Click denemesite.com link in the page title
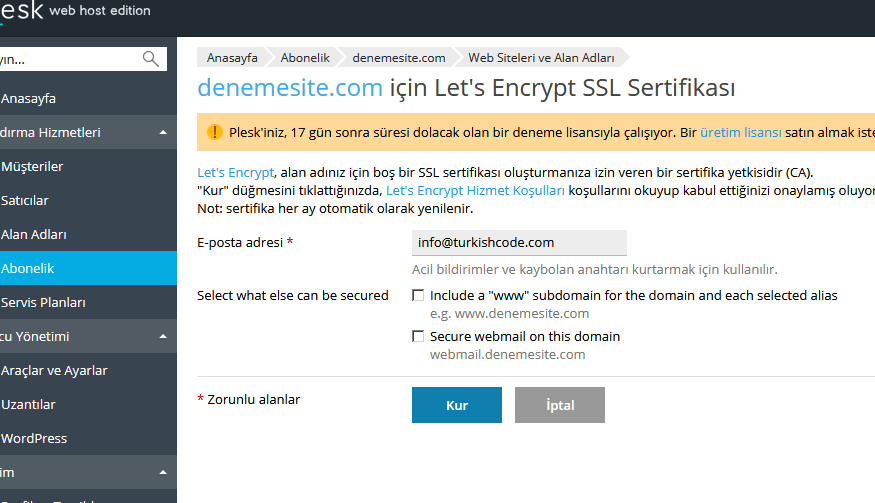 pyautogui.click(x=290, y=88)
